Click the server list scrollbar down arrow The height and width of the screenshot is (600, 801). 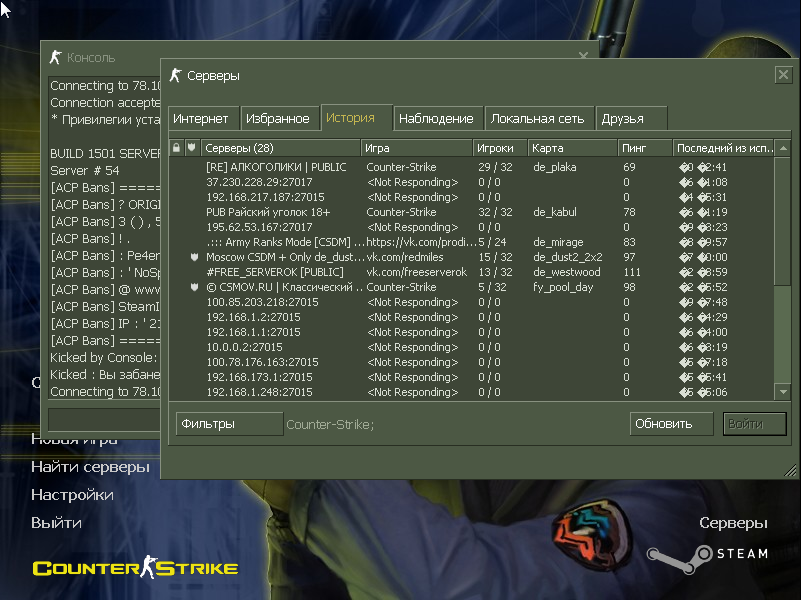click(783, 392)
